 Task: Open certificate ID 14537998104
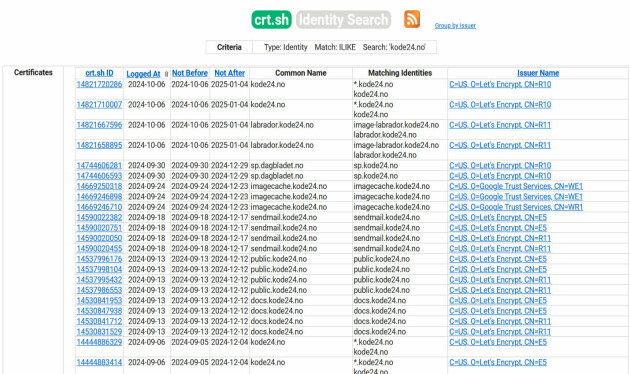coord(99,270)
